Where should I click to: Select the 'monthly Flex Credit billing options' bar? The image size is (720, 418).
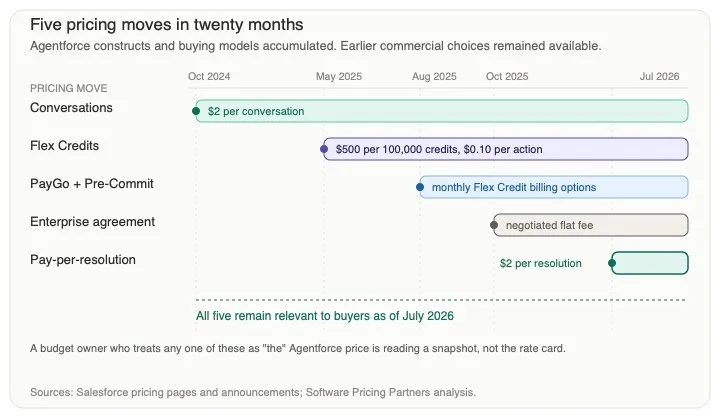(x=554, y=187)
